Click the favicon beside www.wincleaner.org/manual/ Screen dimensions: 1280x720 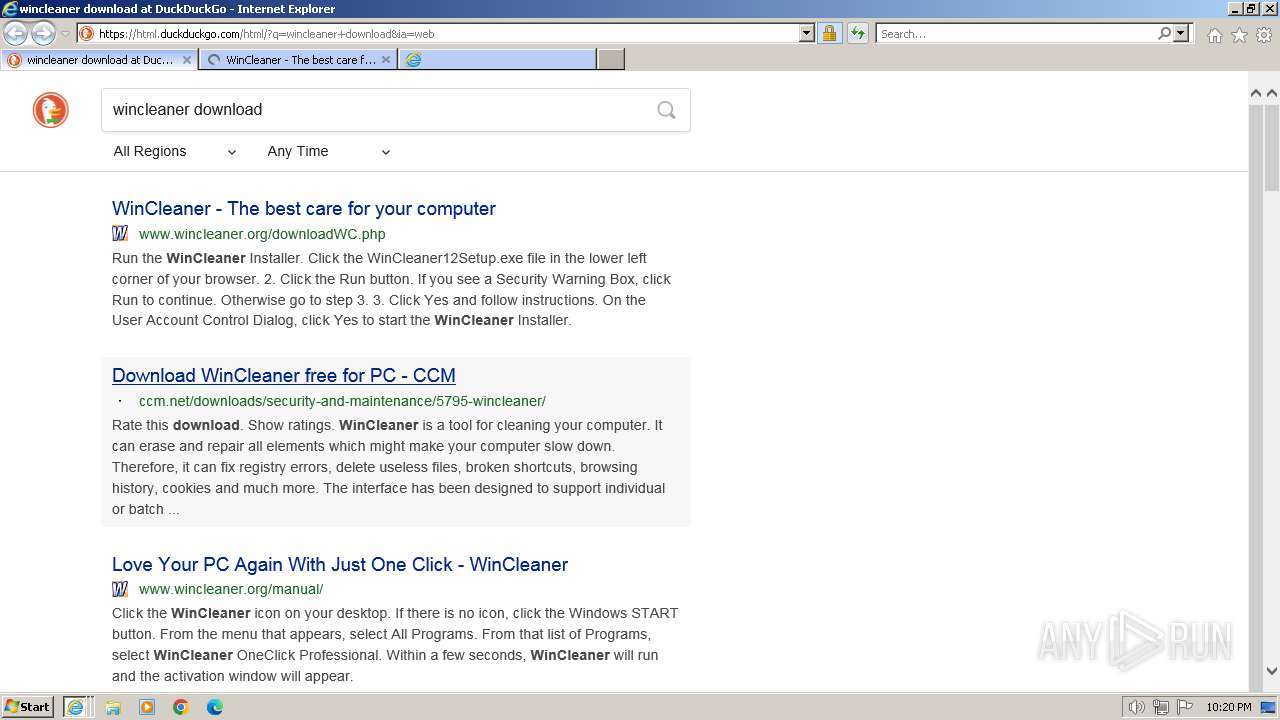click(120, 589)
